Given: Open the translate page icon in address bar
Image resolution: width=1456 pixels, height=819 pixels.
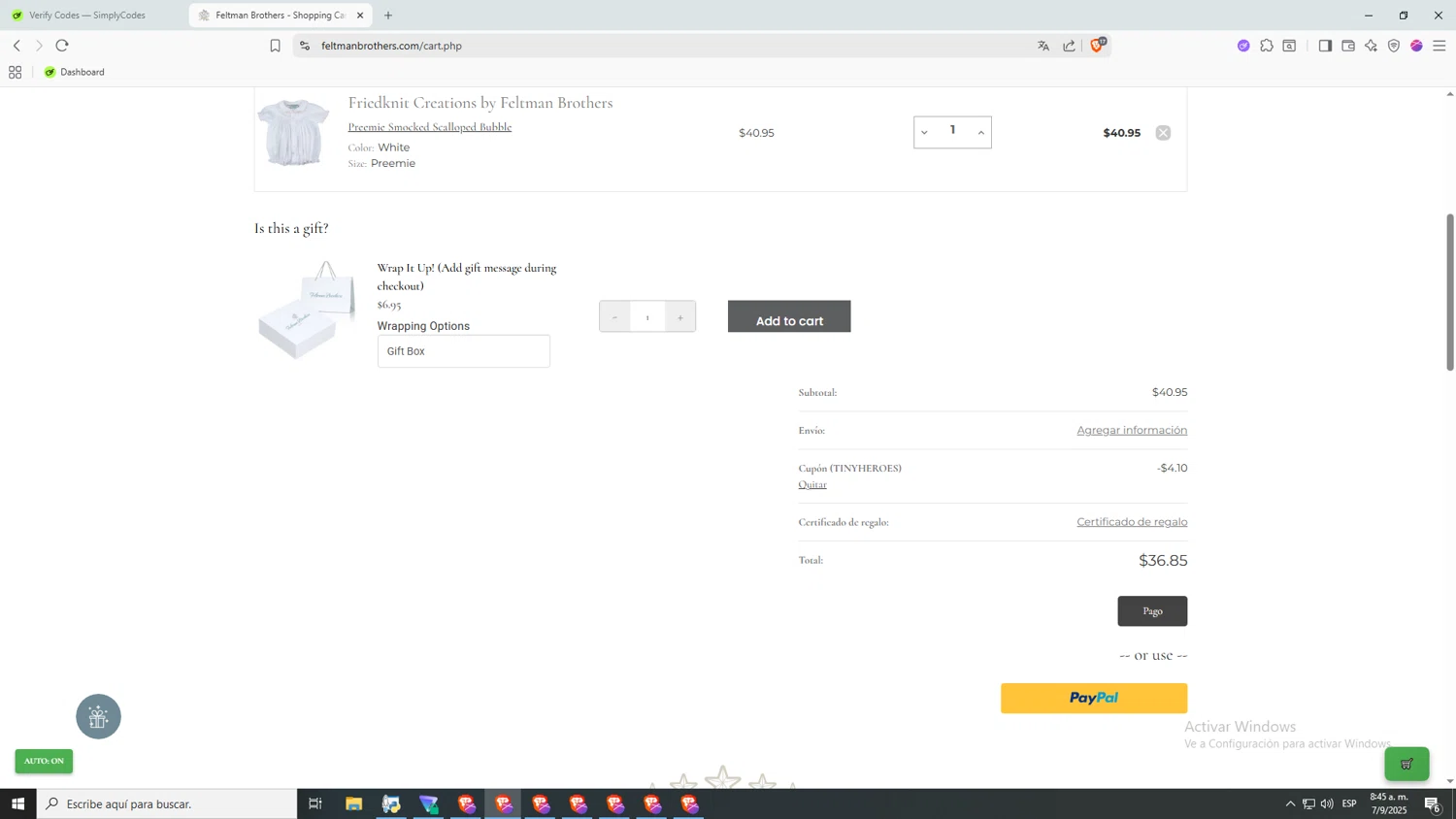Looking at the screenshot, I should coord(1043,46).
